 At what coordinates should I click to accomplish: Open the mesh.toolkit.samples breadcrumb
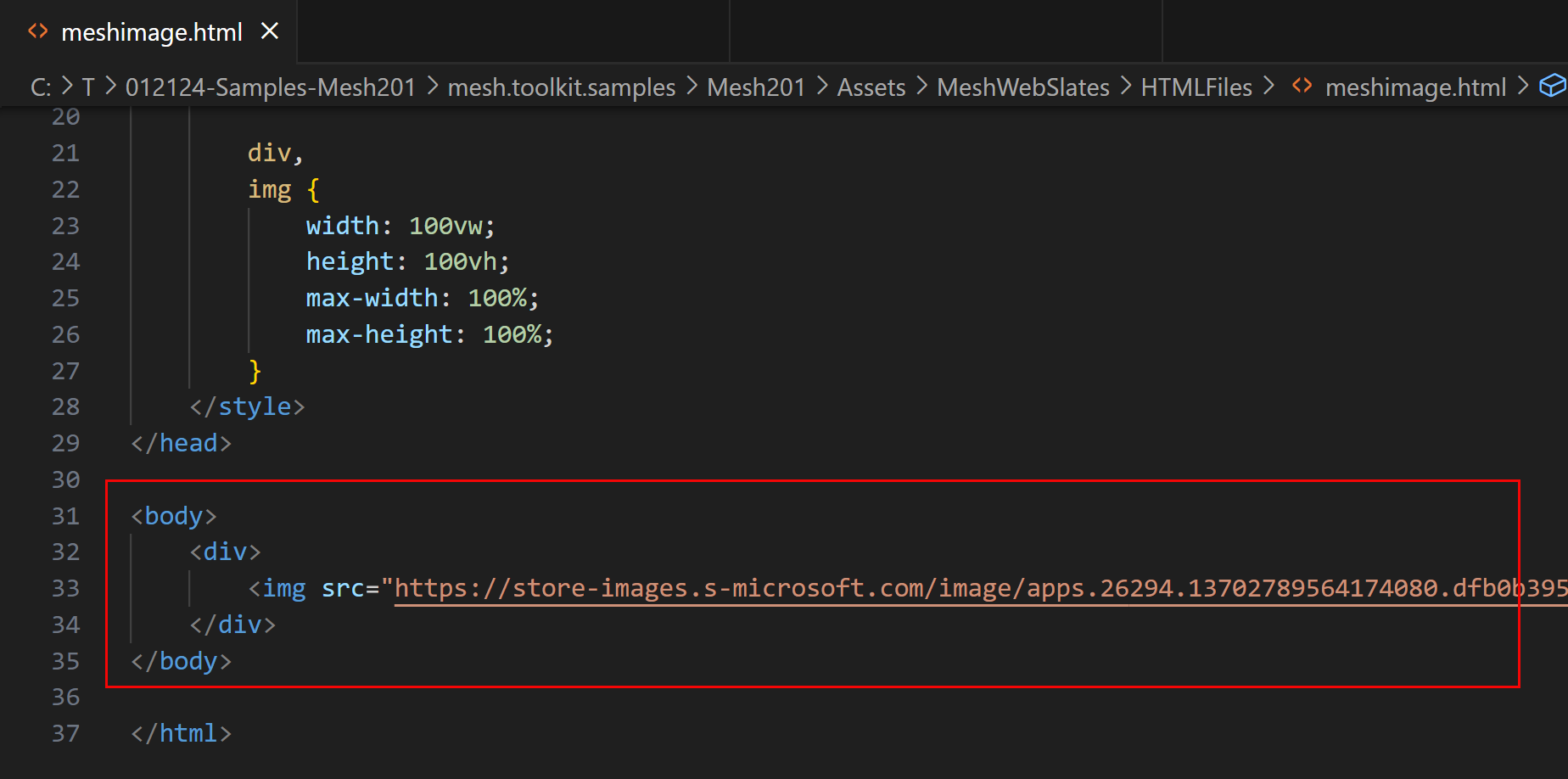[x=562, y=87]
